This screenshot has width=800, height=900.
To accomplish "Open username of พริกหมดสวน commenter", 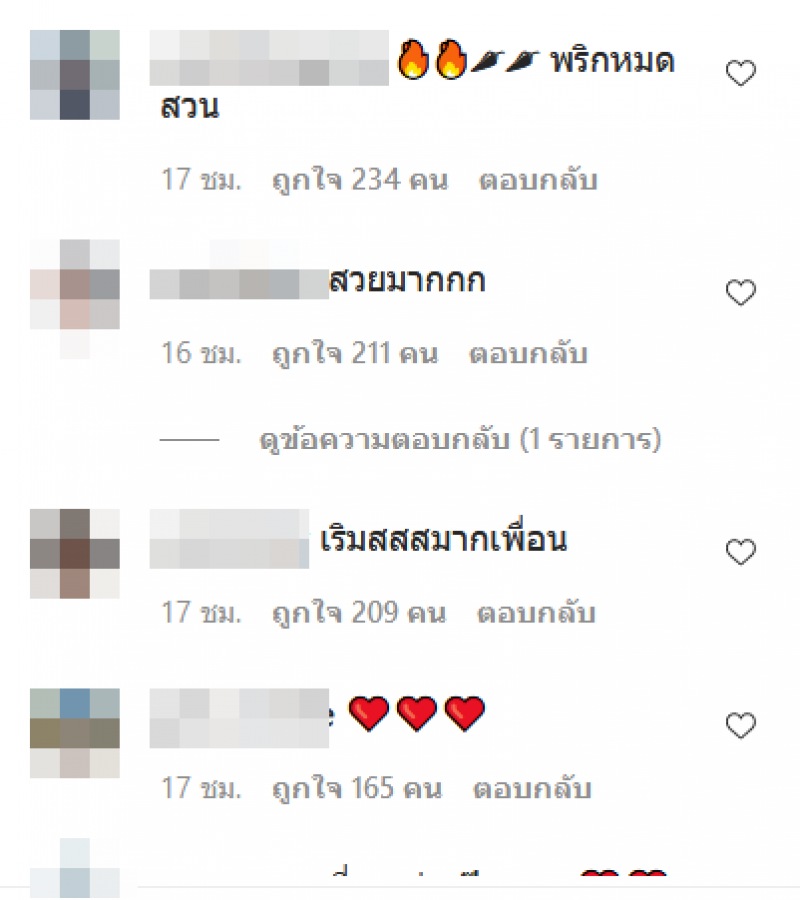I will click(x=269, y=58).
